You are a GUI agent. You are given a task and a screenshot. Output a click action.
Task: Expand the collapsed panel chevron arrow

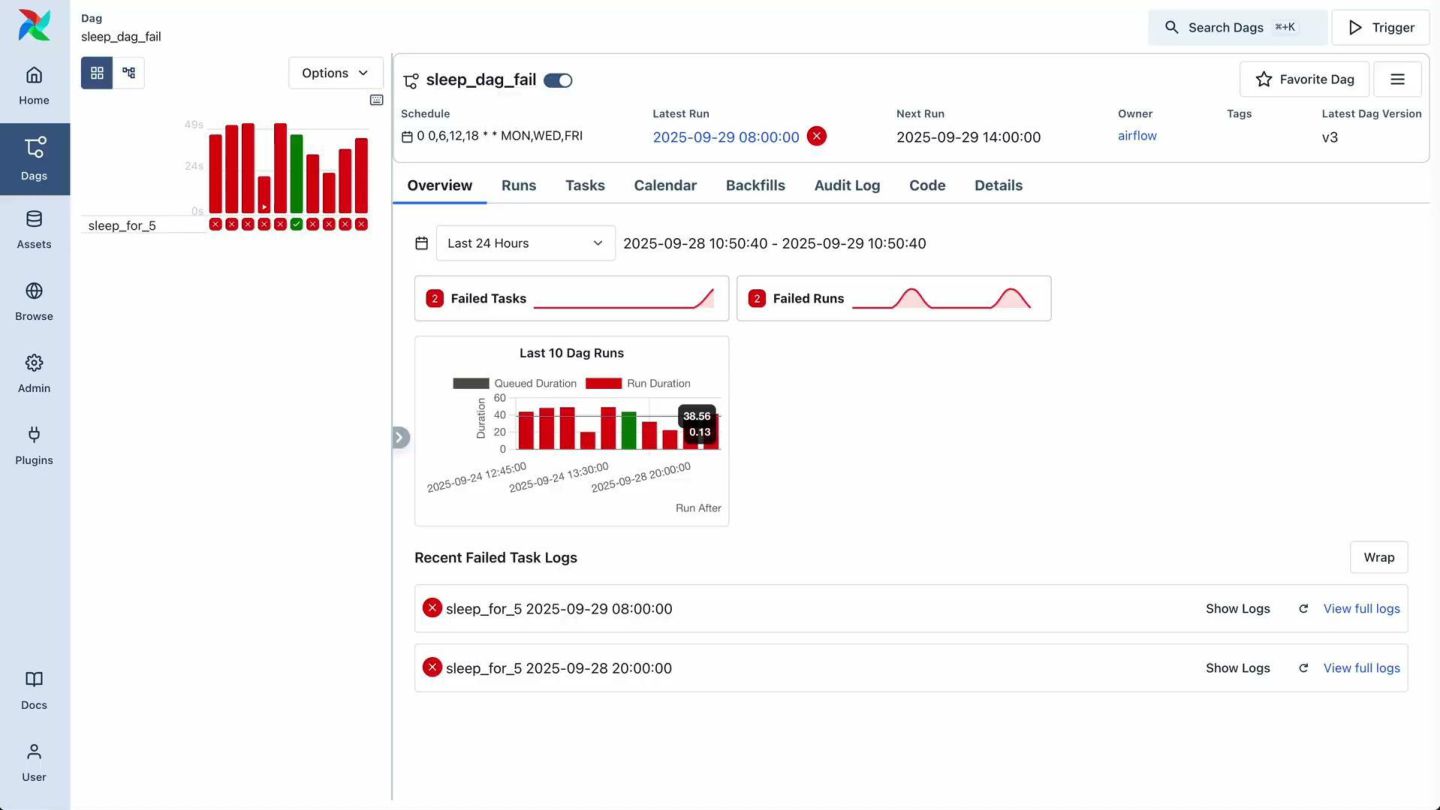[x=400, y=437]
